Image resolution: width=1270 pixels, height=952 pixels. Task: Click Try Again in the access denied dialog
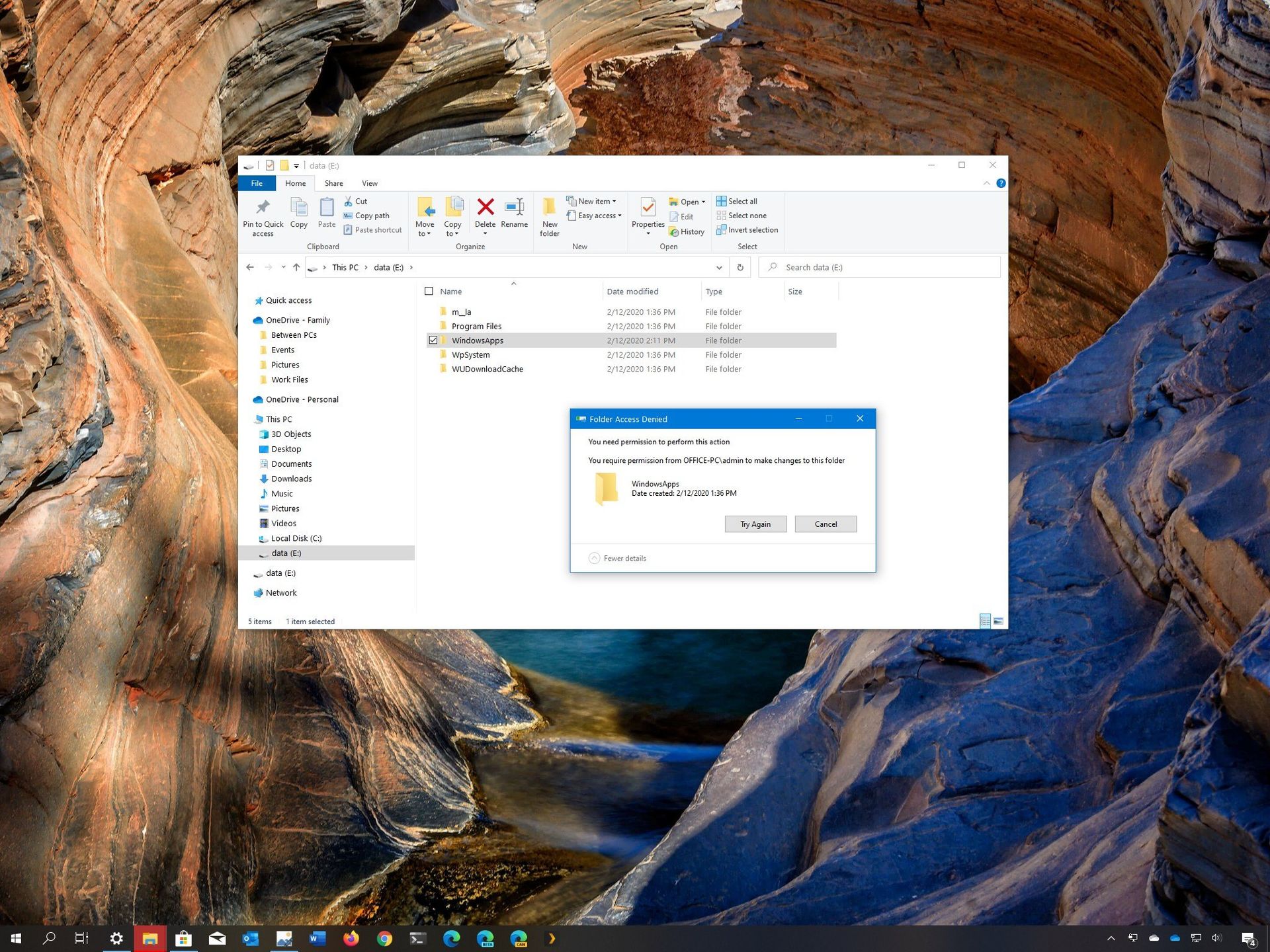click(x=755, y=524)
